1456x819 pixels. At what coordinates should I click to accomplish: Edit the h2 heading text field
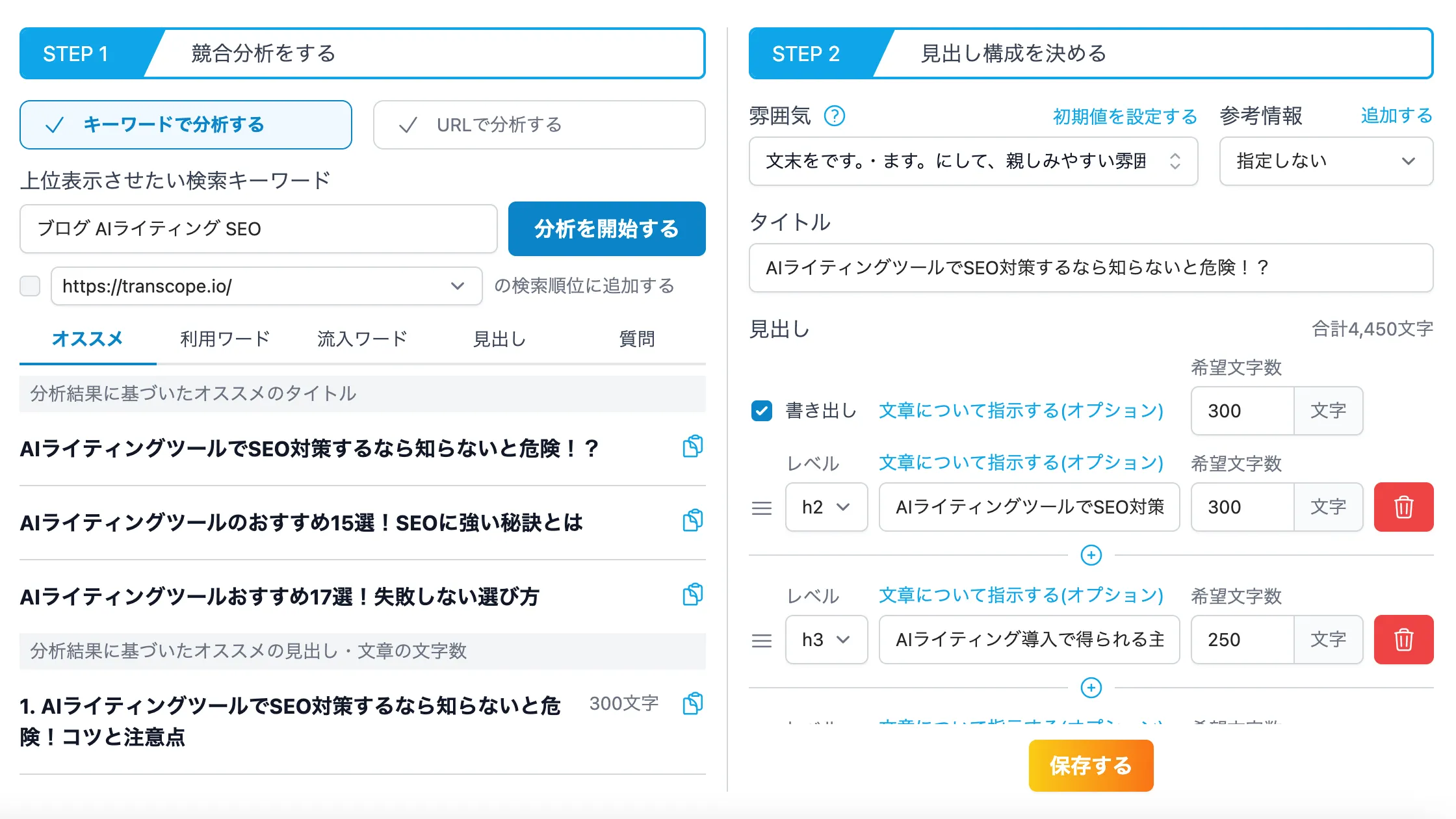[x=1029, y=507]
